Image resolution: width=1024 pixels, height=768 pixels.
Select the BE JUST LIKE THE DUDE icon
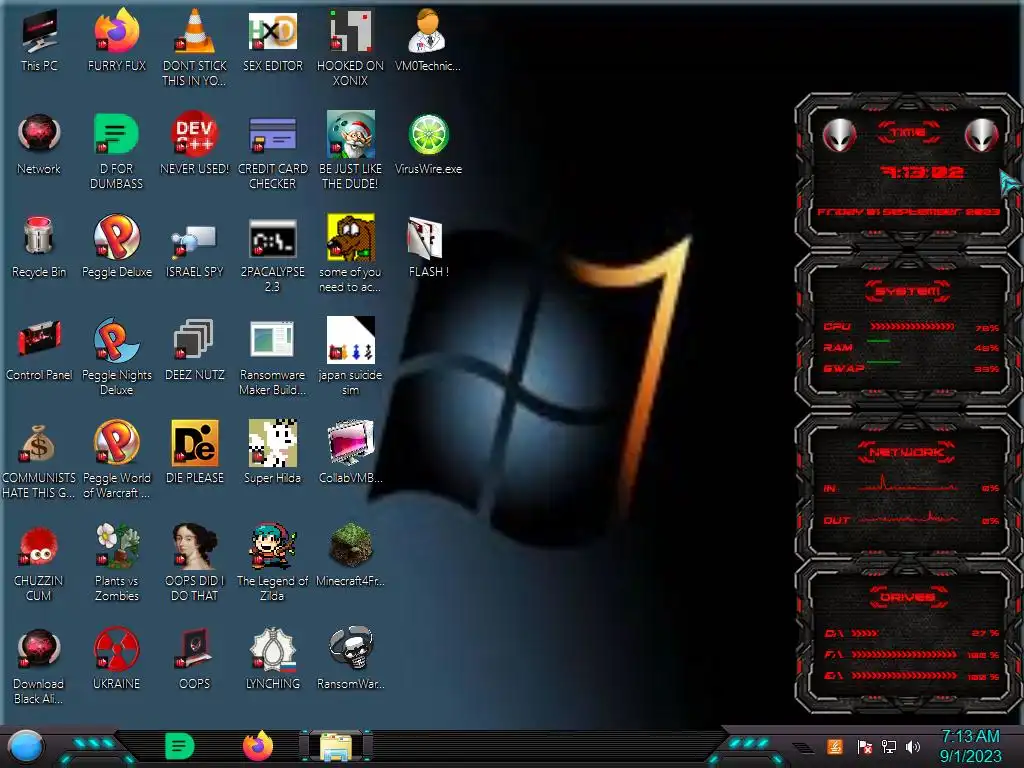click(x=350, y=150)
